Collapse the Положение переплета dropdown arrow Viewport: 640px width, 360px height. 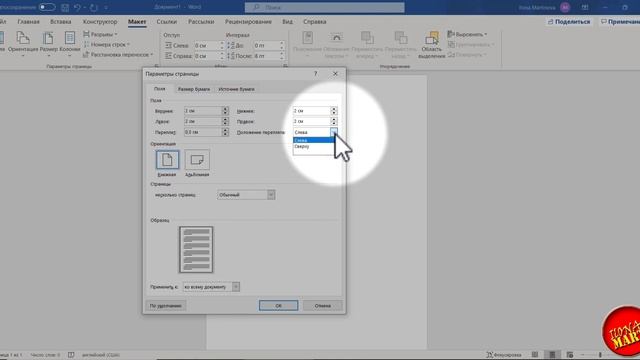tap(334, 132)
